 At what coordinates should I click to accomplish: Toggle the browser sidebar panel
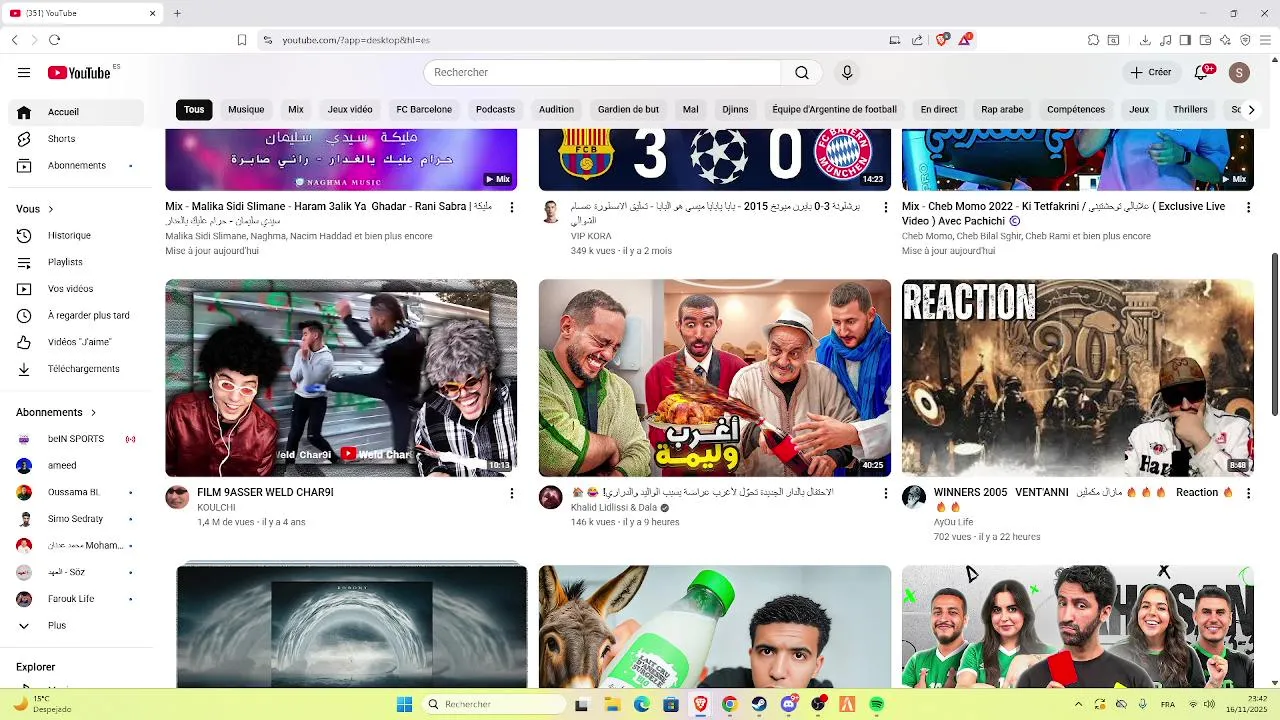[1185, 40]
